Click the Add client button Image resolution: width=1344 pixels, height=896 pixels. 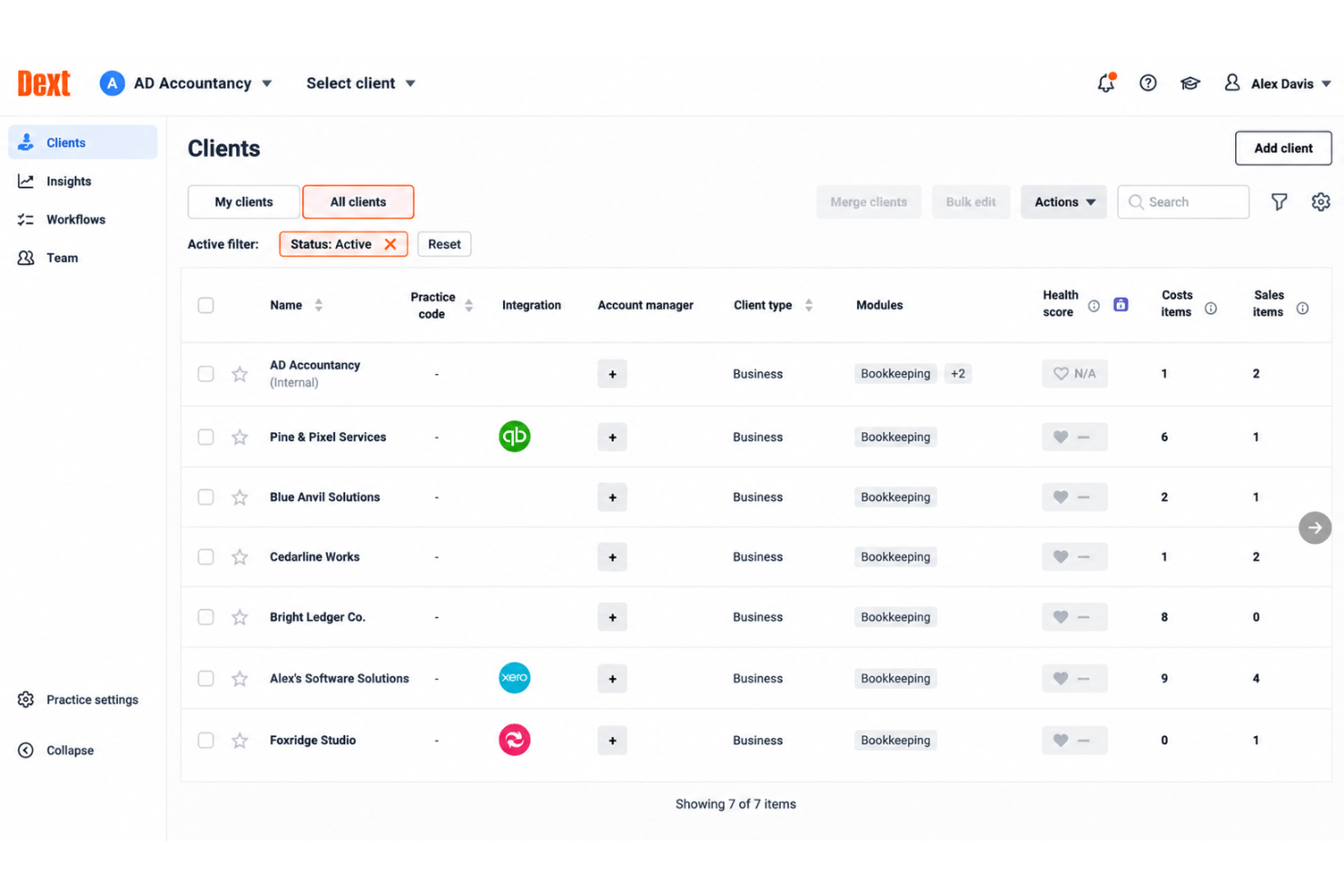point(1283,148)
